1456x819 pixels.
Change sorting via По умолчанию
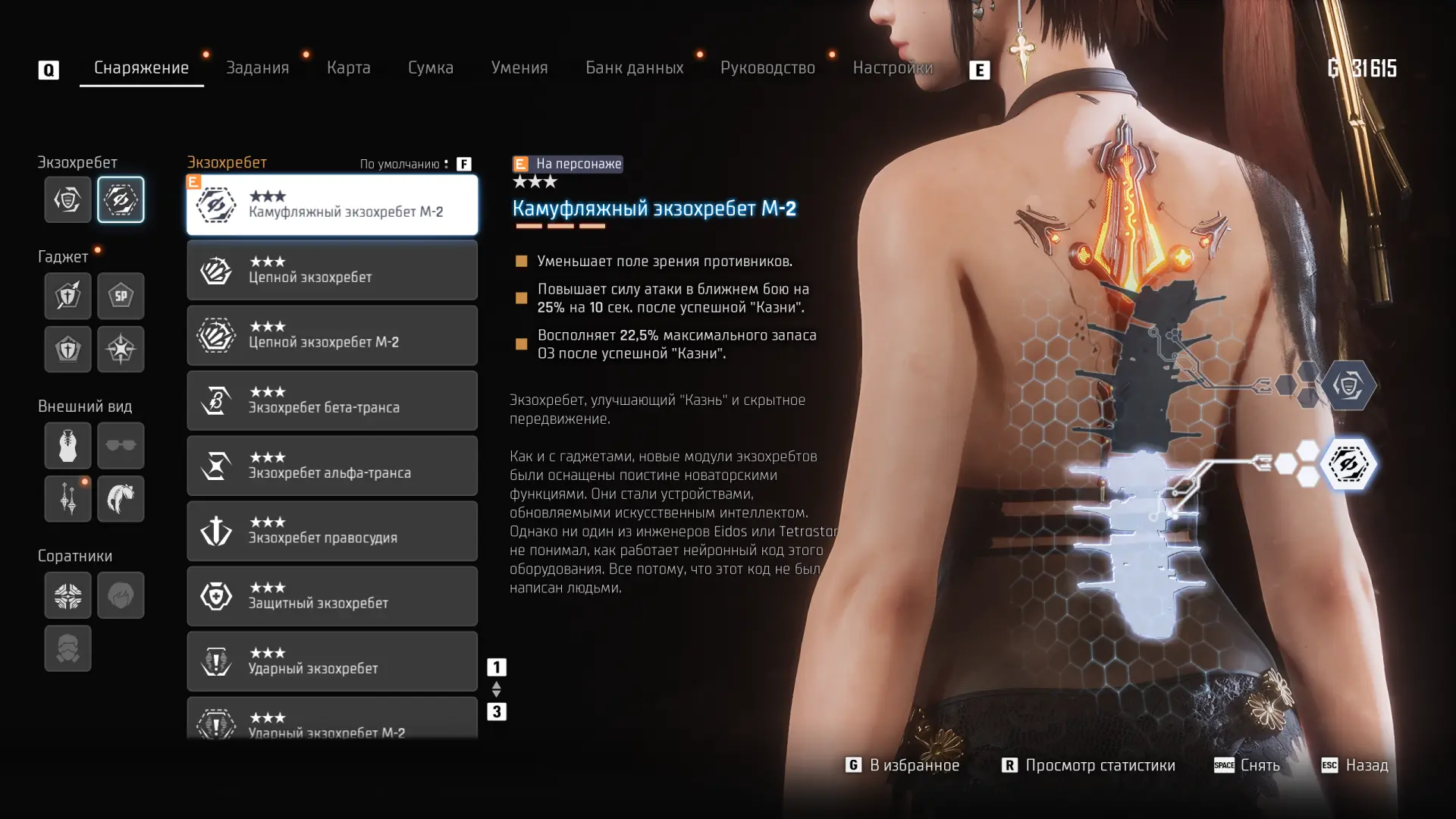pyautogui.click(x=400, y=164)
